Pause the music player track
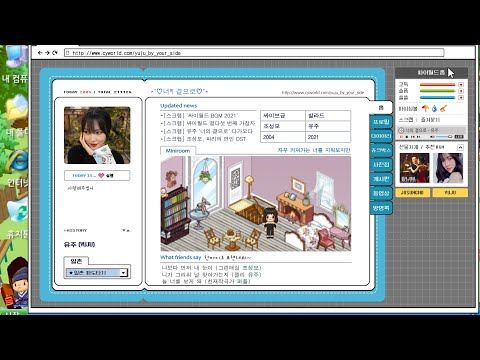The image size is (480, 360). pyautogui.click(x=402, y=137)
